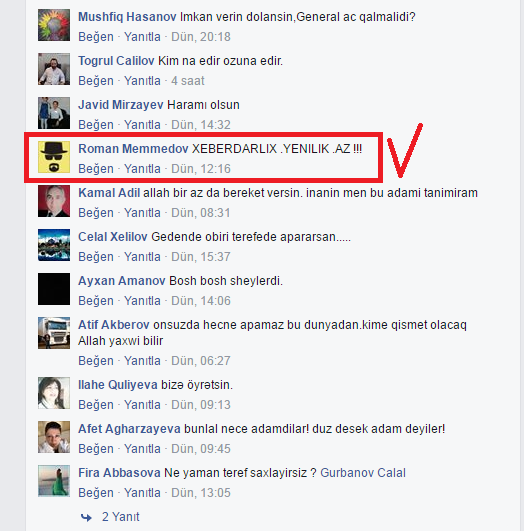The width and height of the screenshot is (524, 531).
Task: Reply to Celal Xelilov's comment
Action: point(142,257)
